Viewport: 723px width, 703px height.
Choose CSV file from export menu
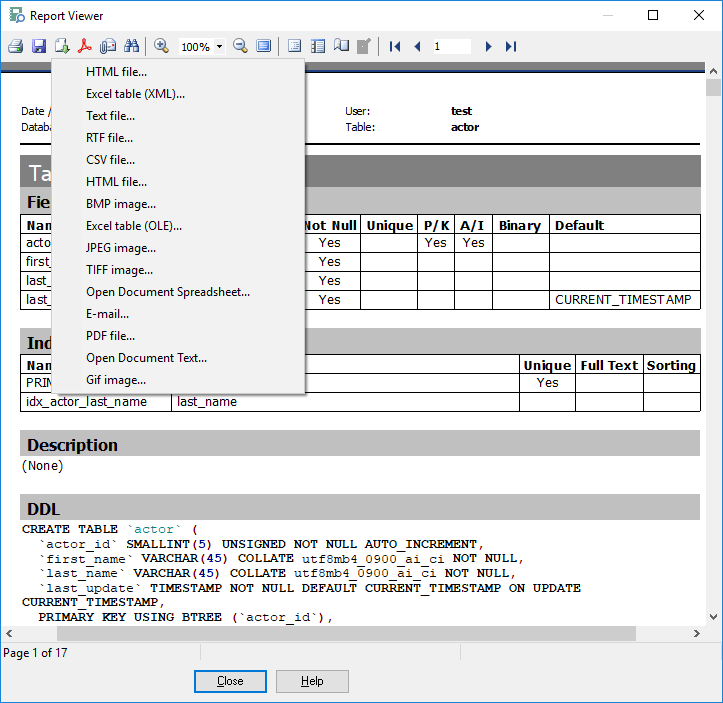pyautogui.click(x=110, y=160)
